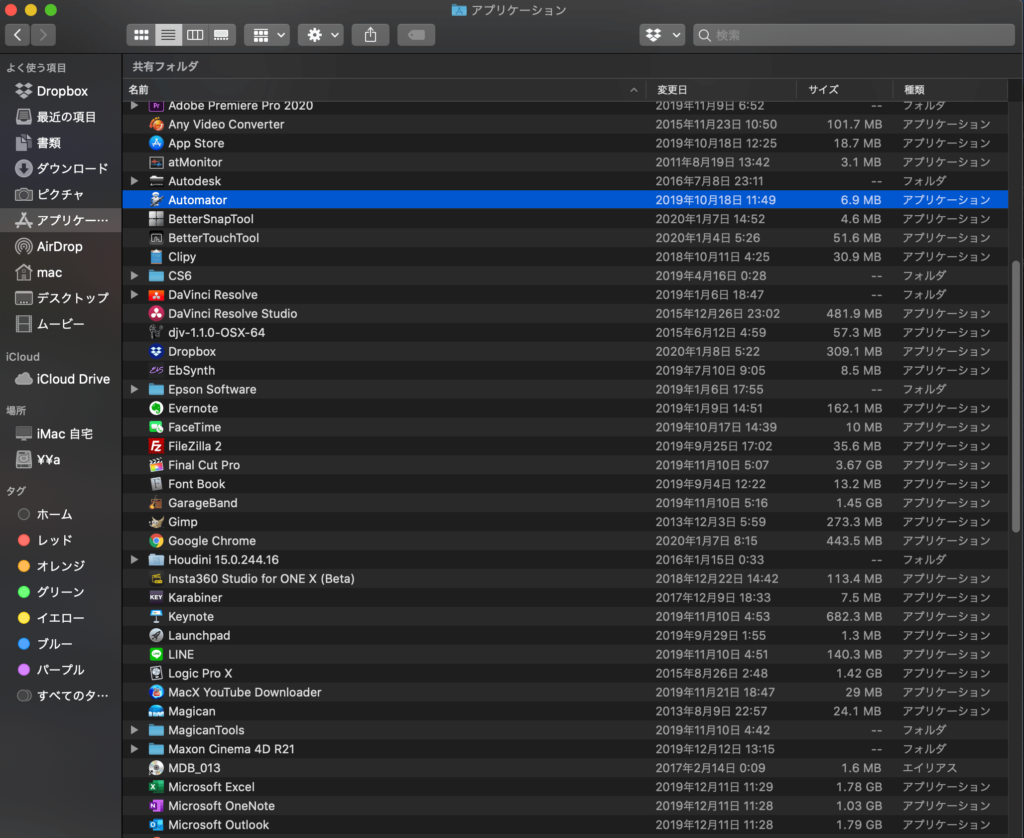The image size is (1024, 838).
Task: Select the Automator app icon
Action: click(x=156, y=200)
